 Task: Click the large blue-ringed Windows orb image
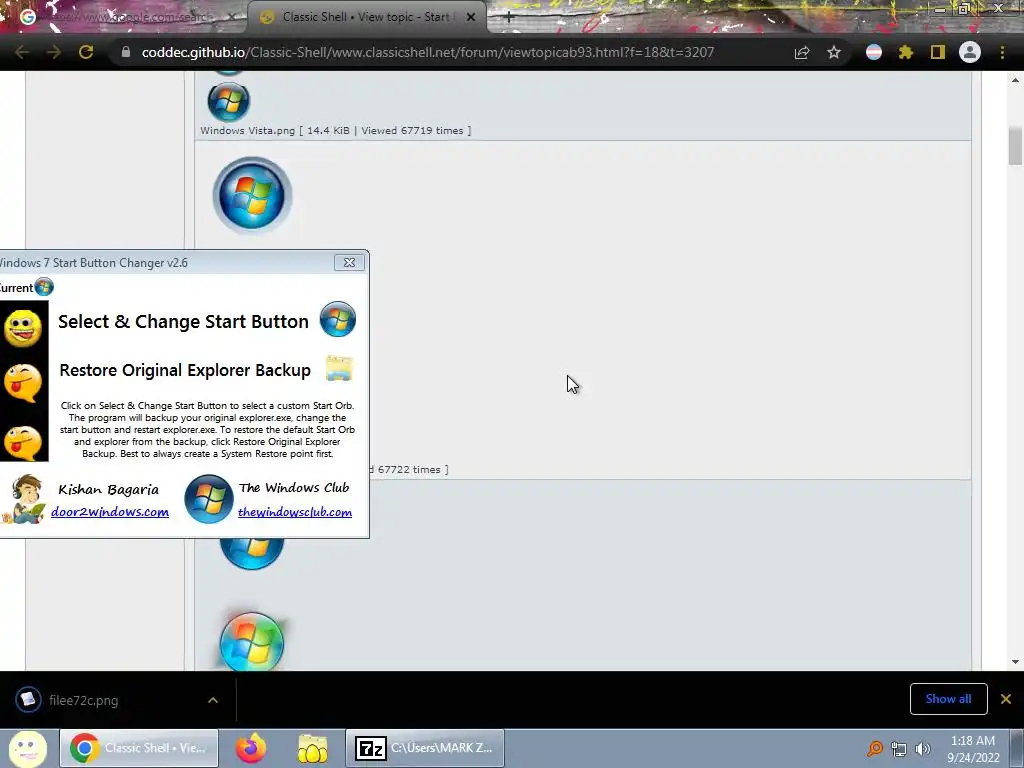pos(252,195)
